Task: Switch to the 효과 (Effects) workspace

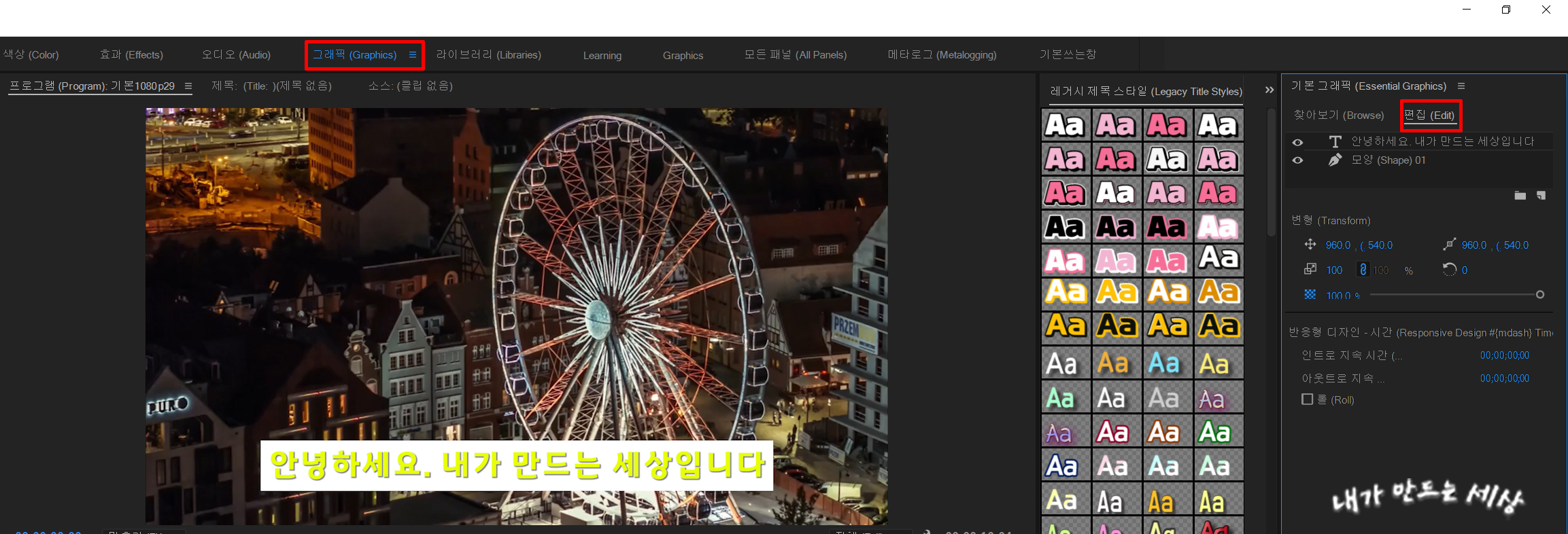Action: coord(131,55)
